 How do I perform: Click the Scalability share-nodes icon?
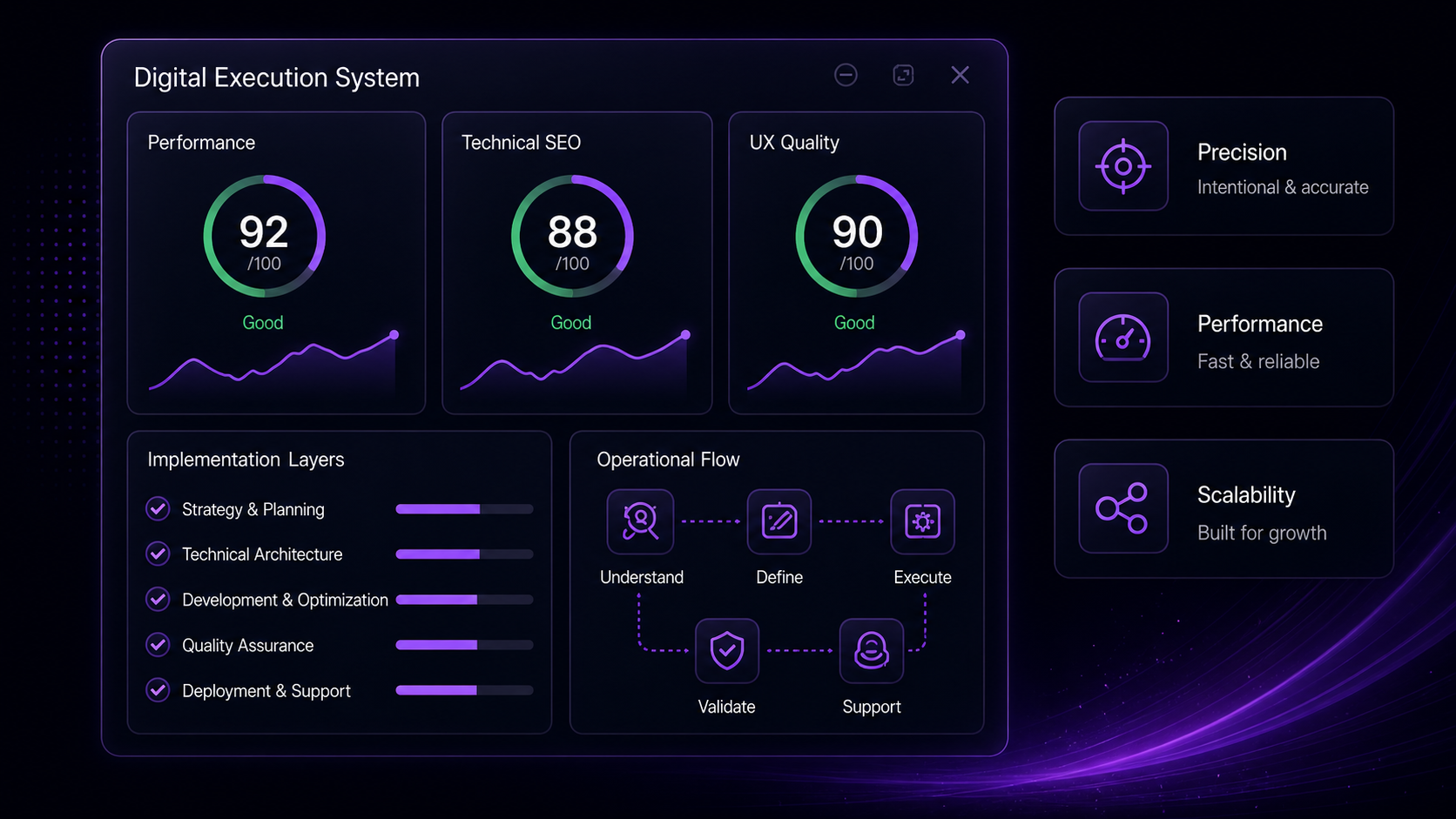(1123, 508)
